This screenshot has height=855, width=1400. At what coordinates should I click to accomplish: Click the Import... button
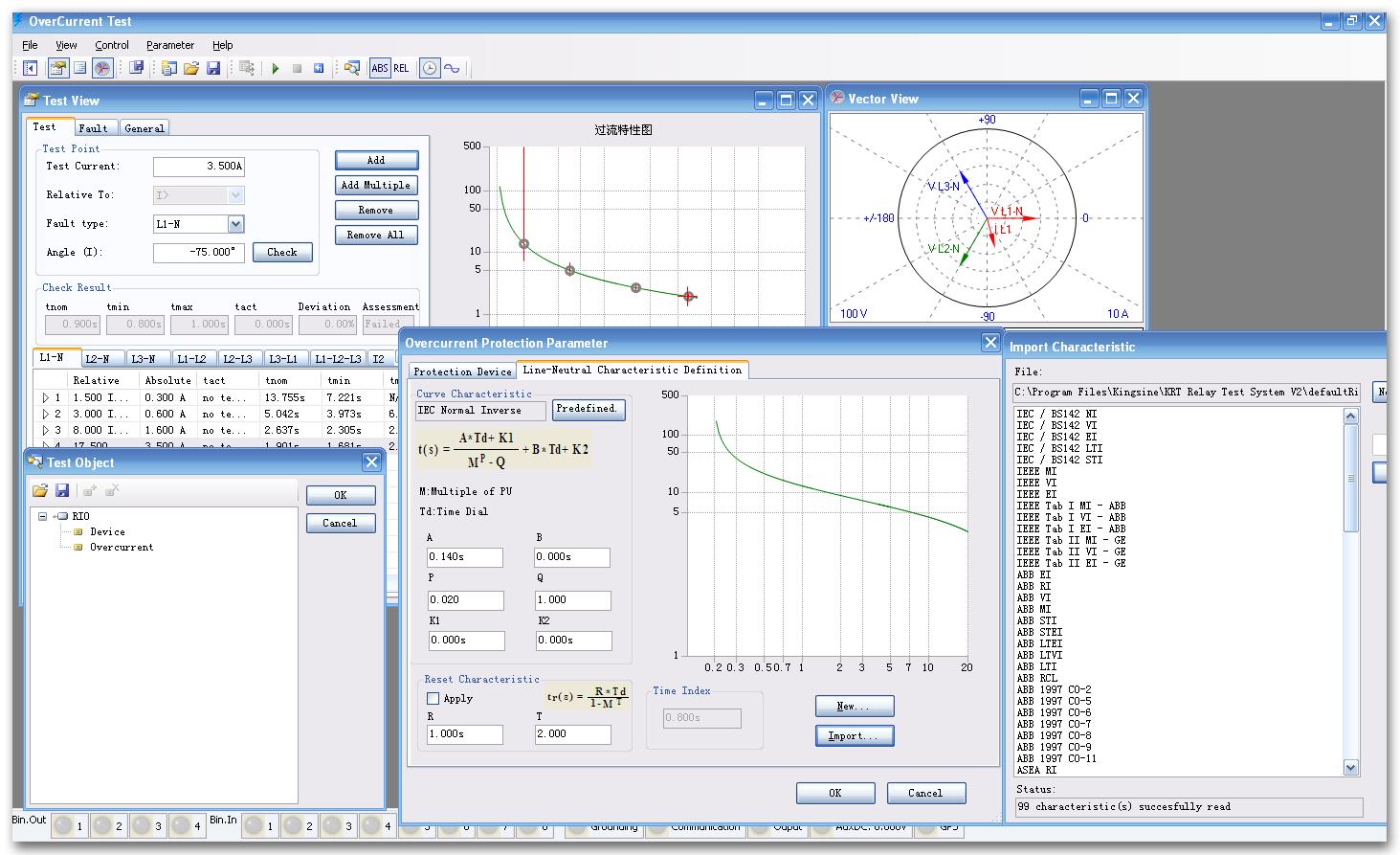(854, 736)
